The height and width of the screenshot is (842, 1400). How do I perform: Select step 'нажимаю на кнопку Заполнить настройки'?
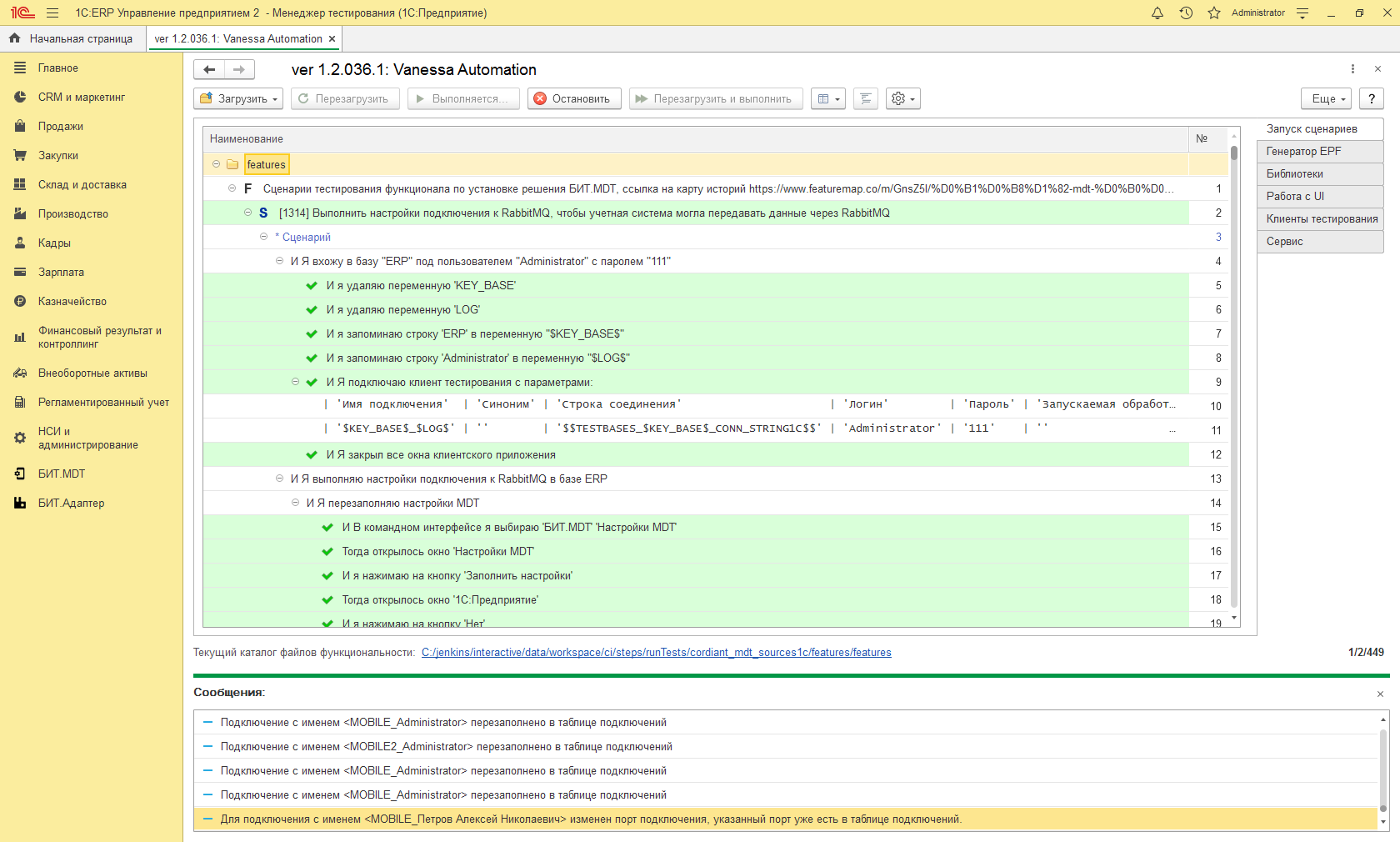pos(696,576)
